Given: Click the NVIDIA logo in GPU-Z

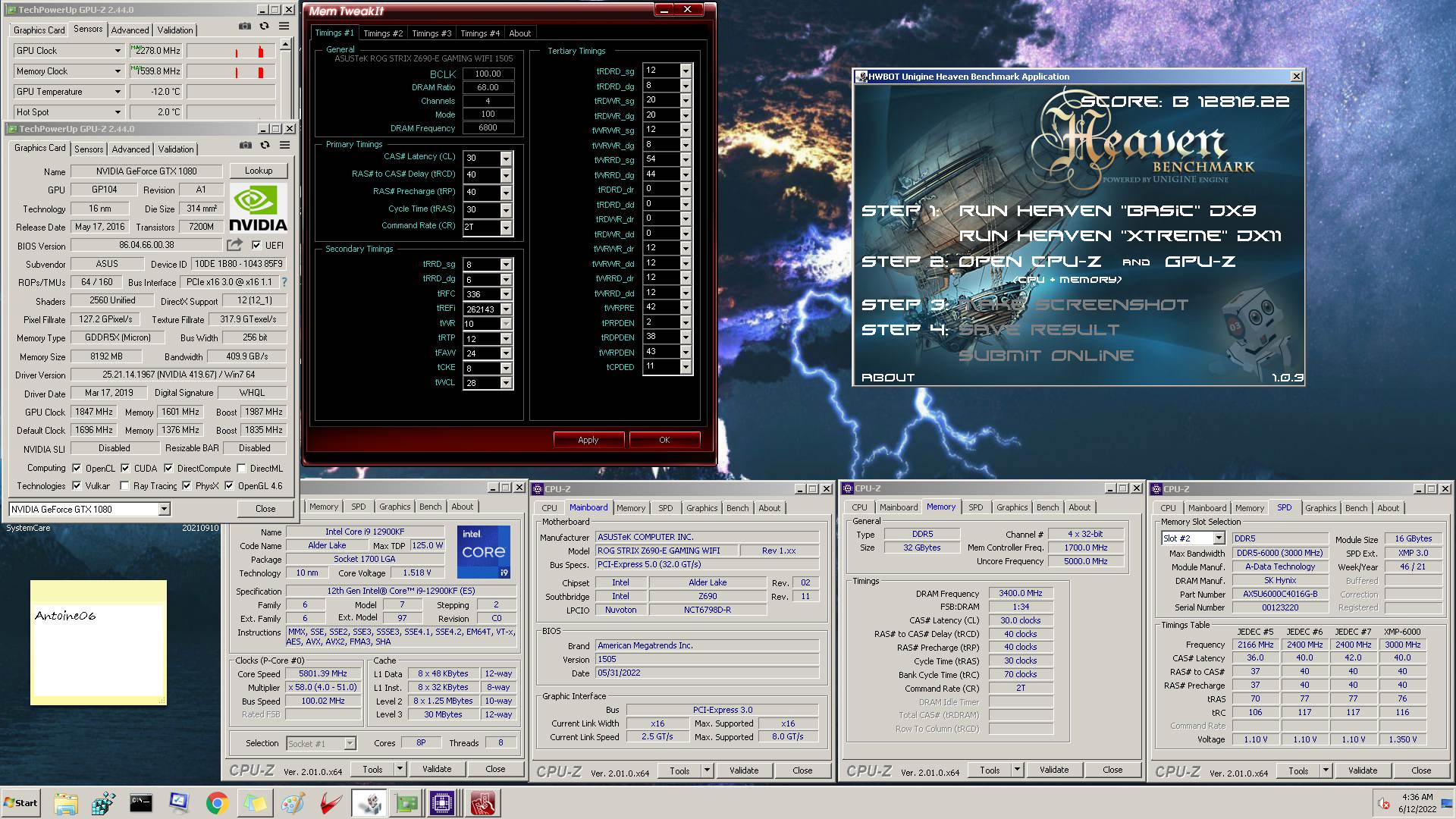Looking at the screenshot, I should click(258, 208).
